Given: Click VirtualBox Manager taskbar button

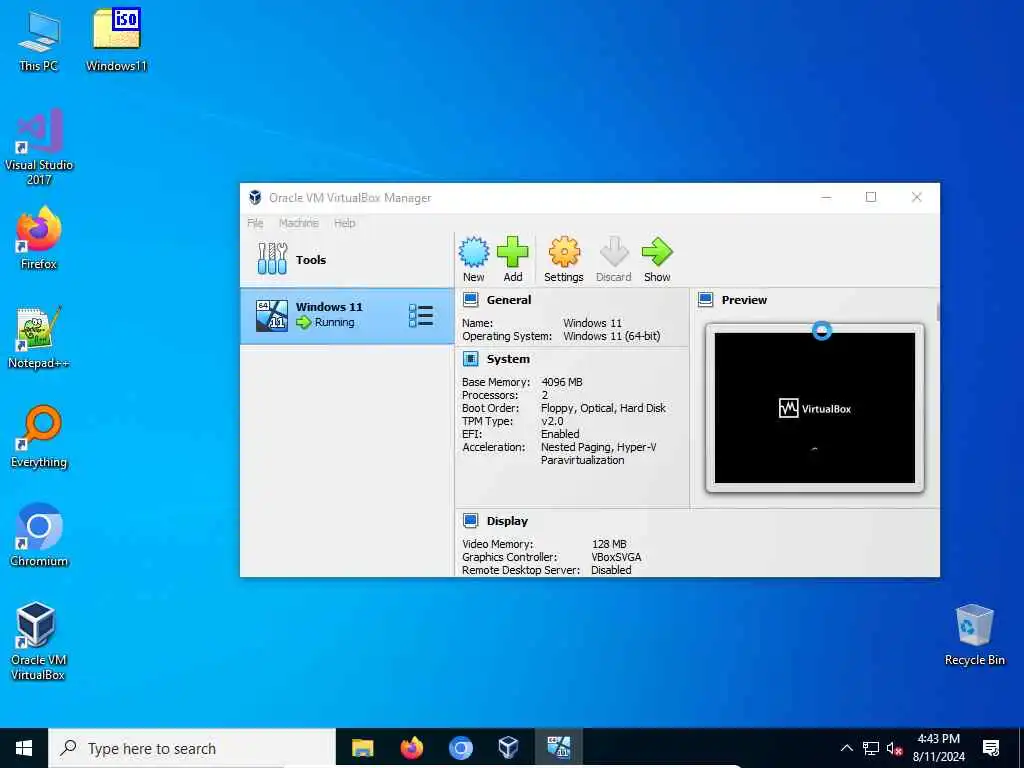Looking at the screenshot, I should (x=509, y=748).
